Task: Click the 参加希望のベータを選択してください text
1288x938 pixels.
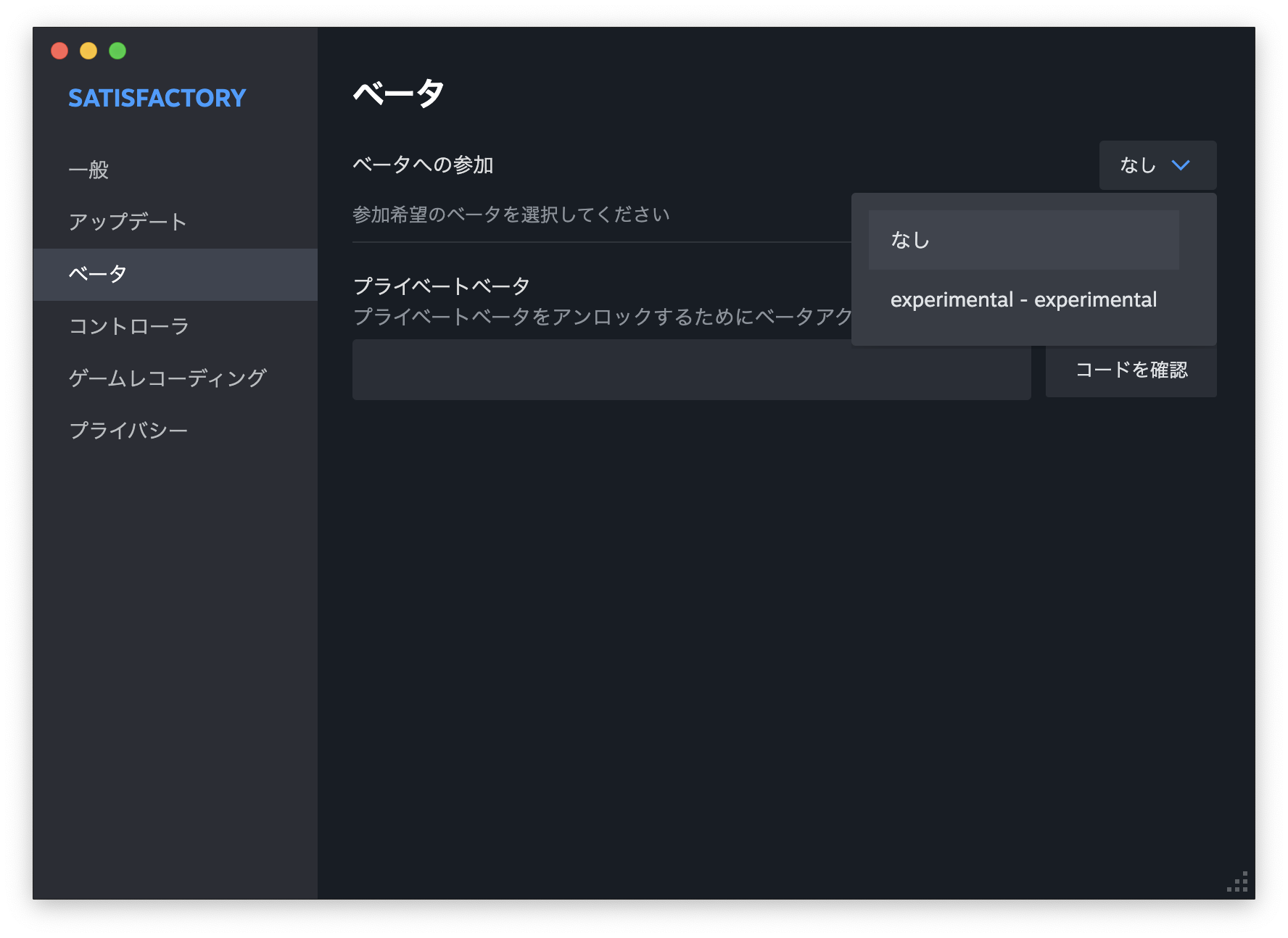Action: (x=511, y=215)
